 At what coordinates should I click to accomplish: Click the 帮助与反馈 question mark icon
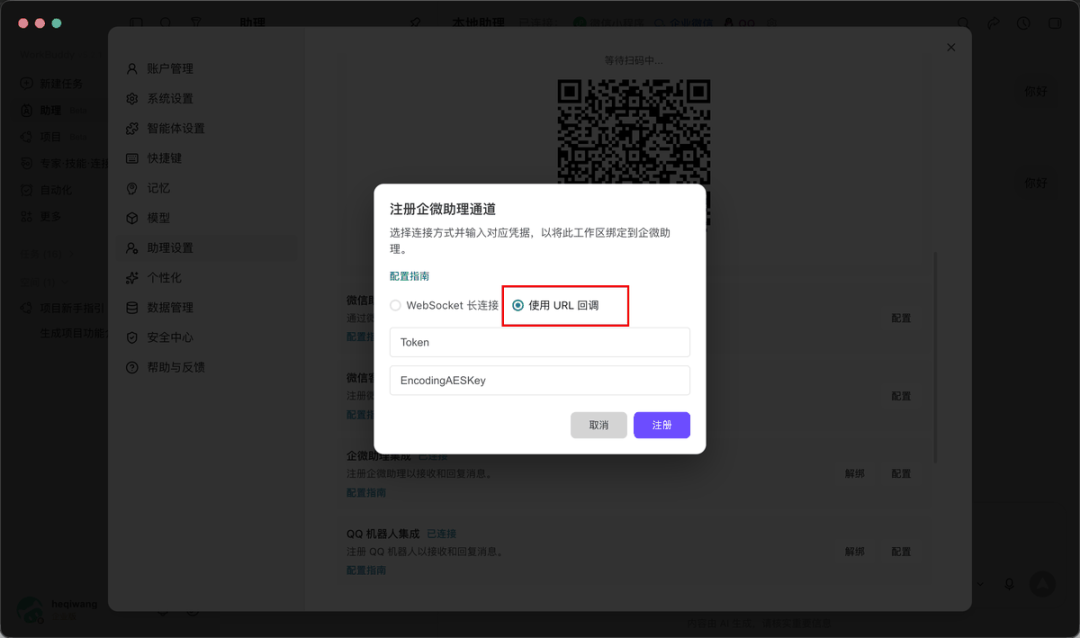(x=132, y=367)
